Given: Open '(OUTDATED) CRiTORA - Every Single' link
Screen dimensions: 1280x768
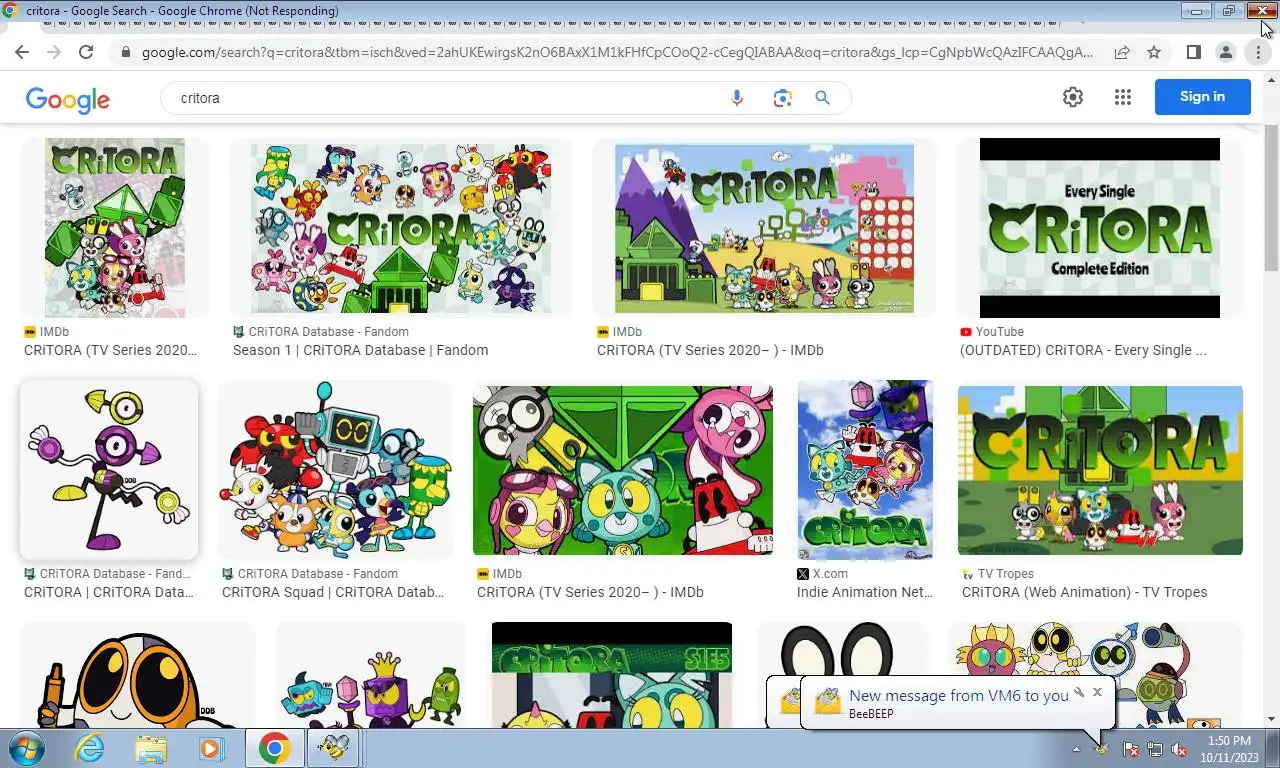Looking at the screenshot, I should [x=1083, y=350].
